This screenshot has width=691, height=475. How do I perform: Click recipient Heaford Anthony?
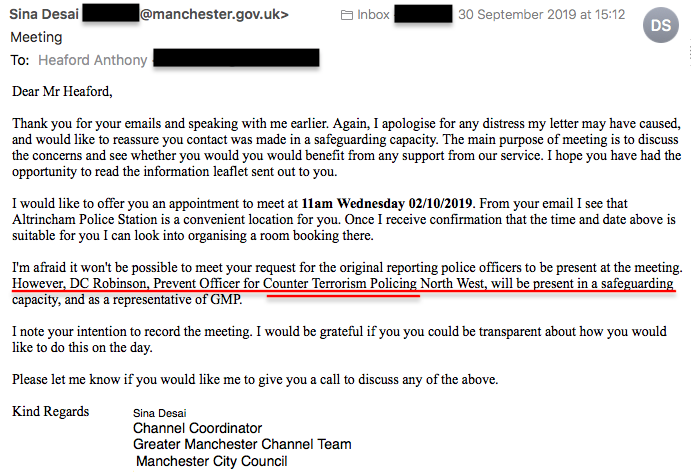93,60
